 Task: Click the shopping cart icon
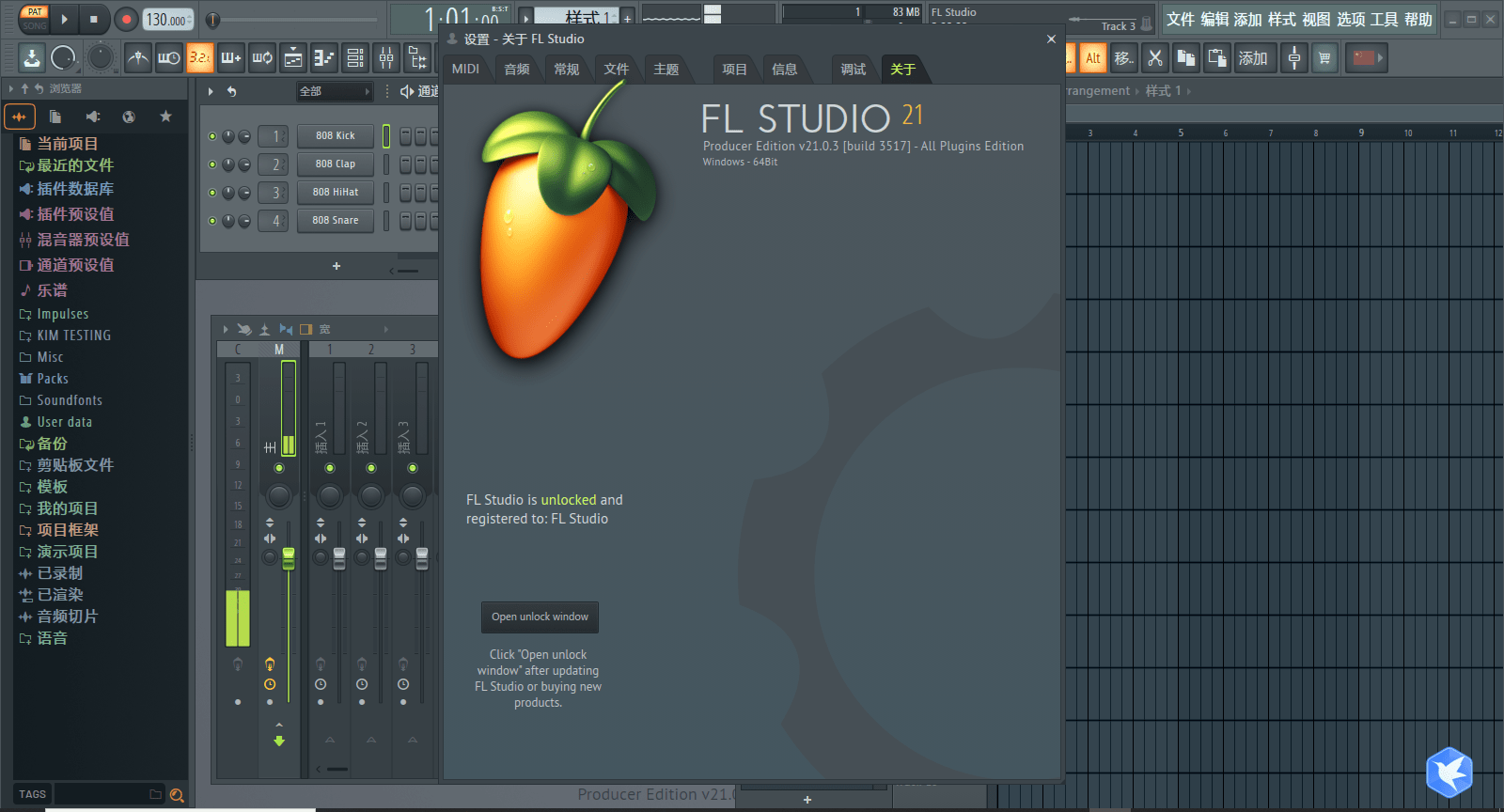click(x=1324, y=58)
